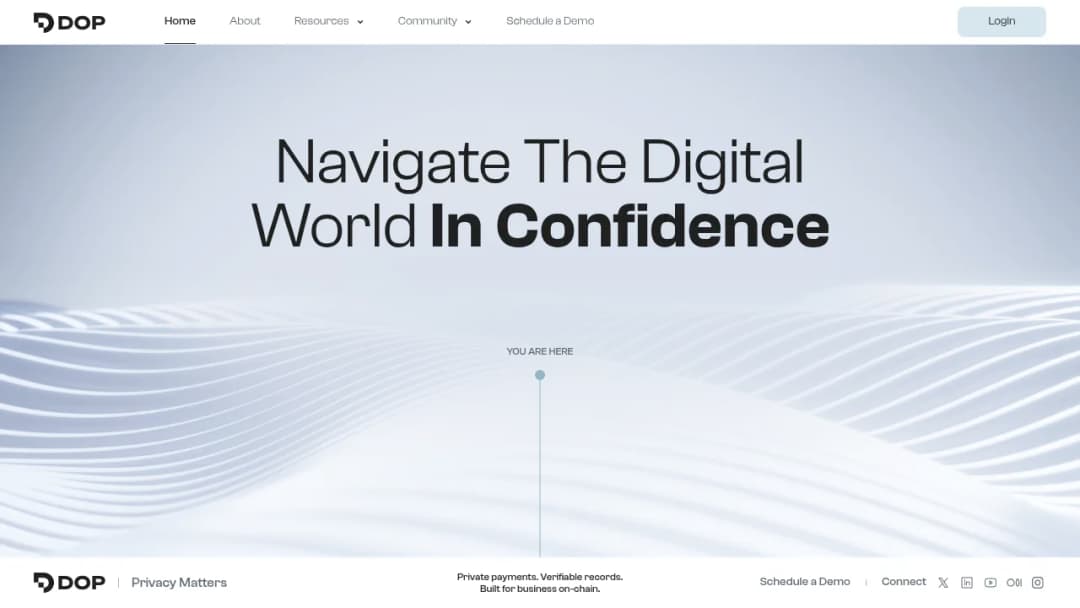Click the "Private payments. Verifiable records." footer tagline
Viewport: 1080px width, 608px height.
point(540,577)
